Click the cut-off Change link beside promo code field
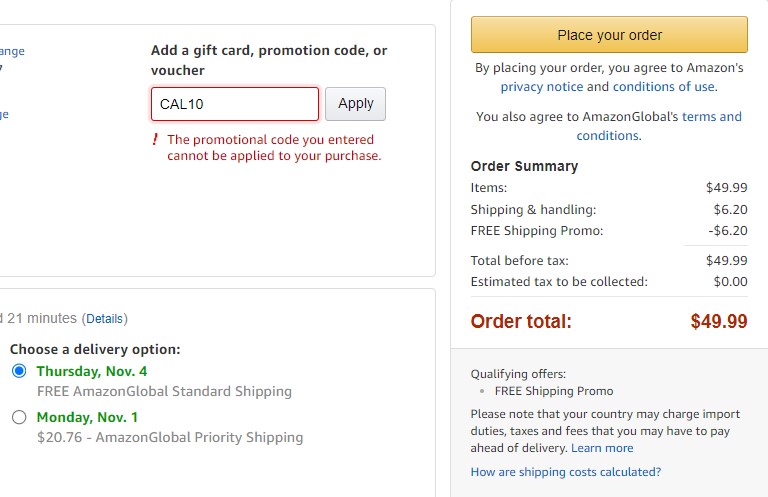768x497 pixels. pos(4,114)
